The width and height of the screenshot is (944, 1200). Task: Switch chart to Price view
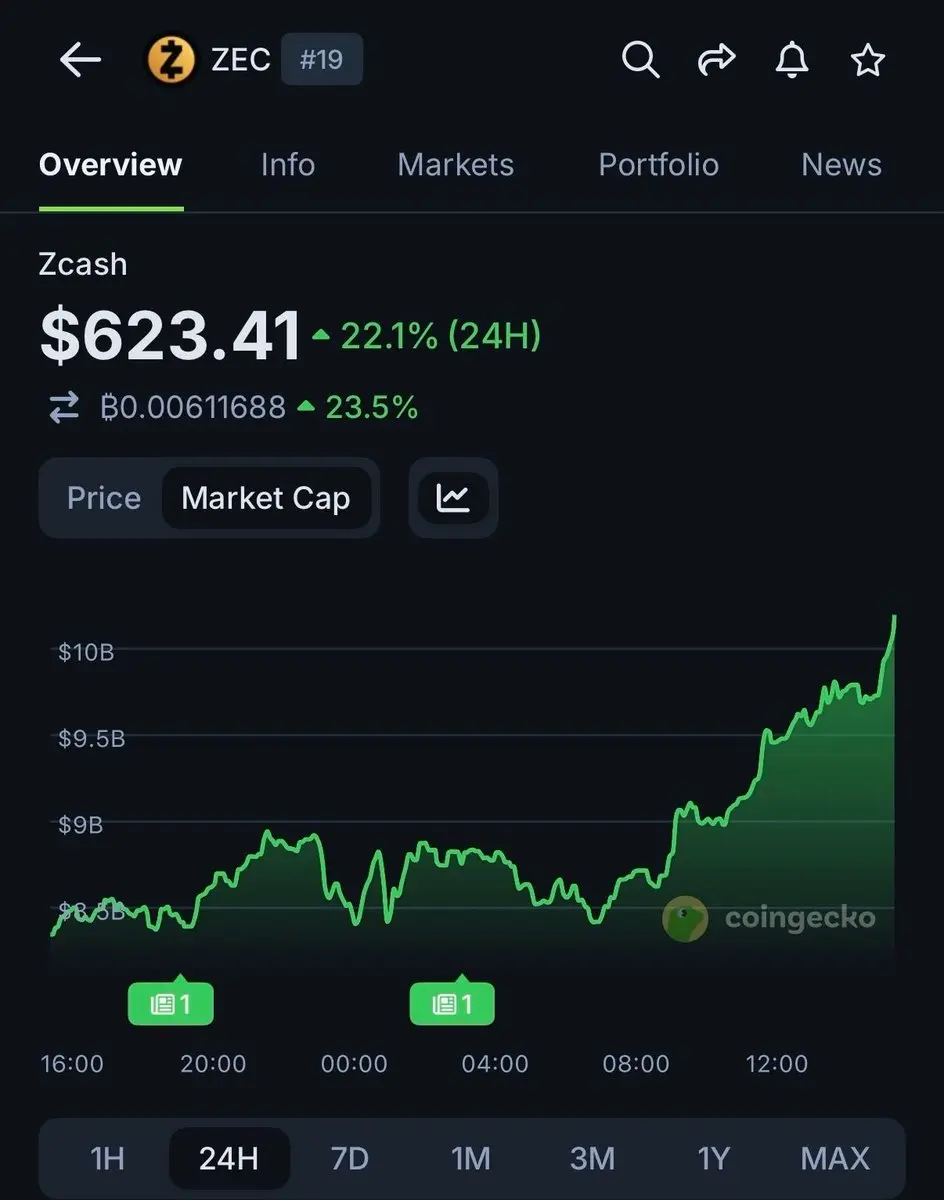coord(104,498)
